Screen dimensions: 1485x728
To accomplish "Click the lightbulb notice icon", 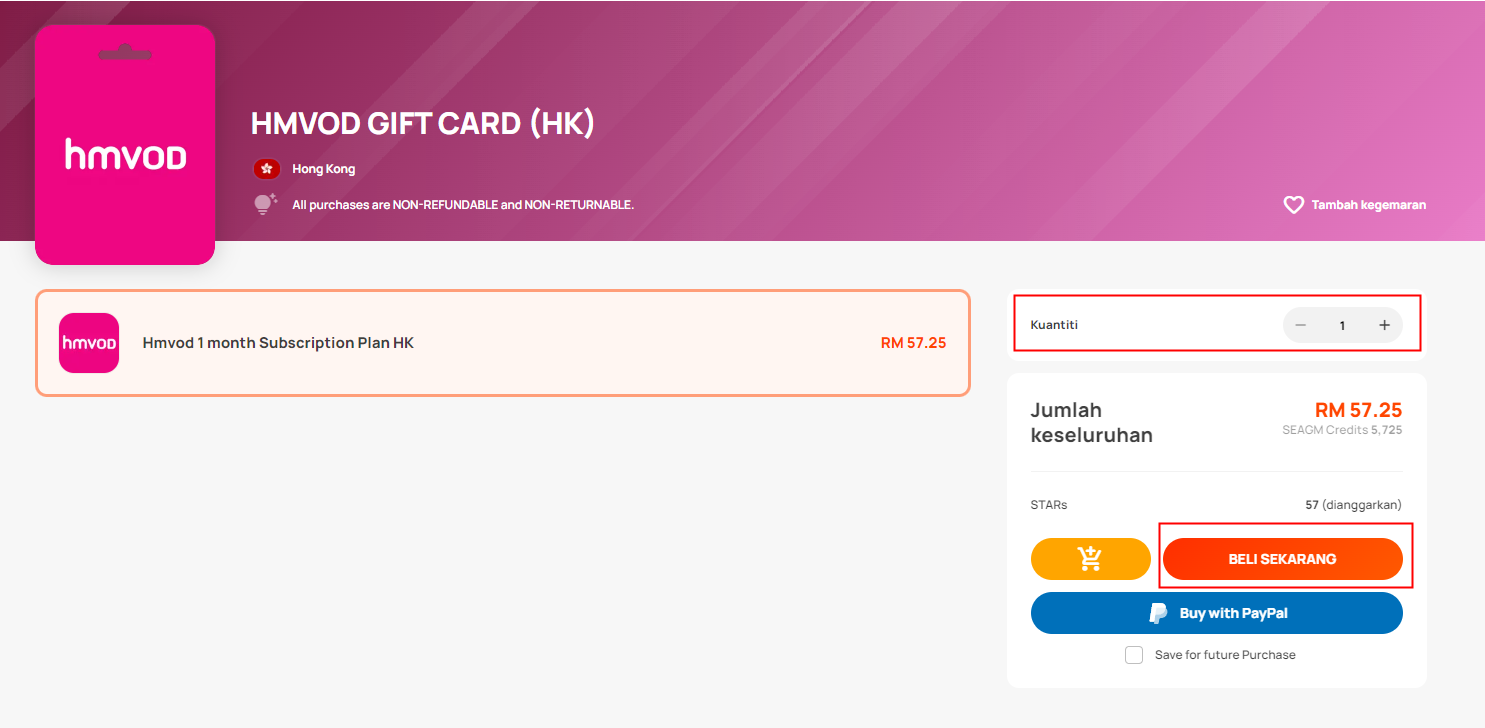I will pos(264,204).
